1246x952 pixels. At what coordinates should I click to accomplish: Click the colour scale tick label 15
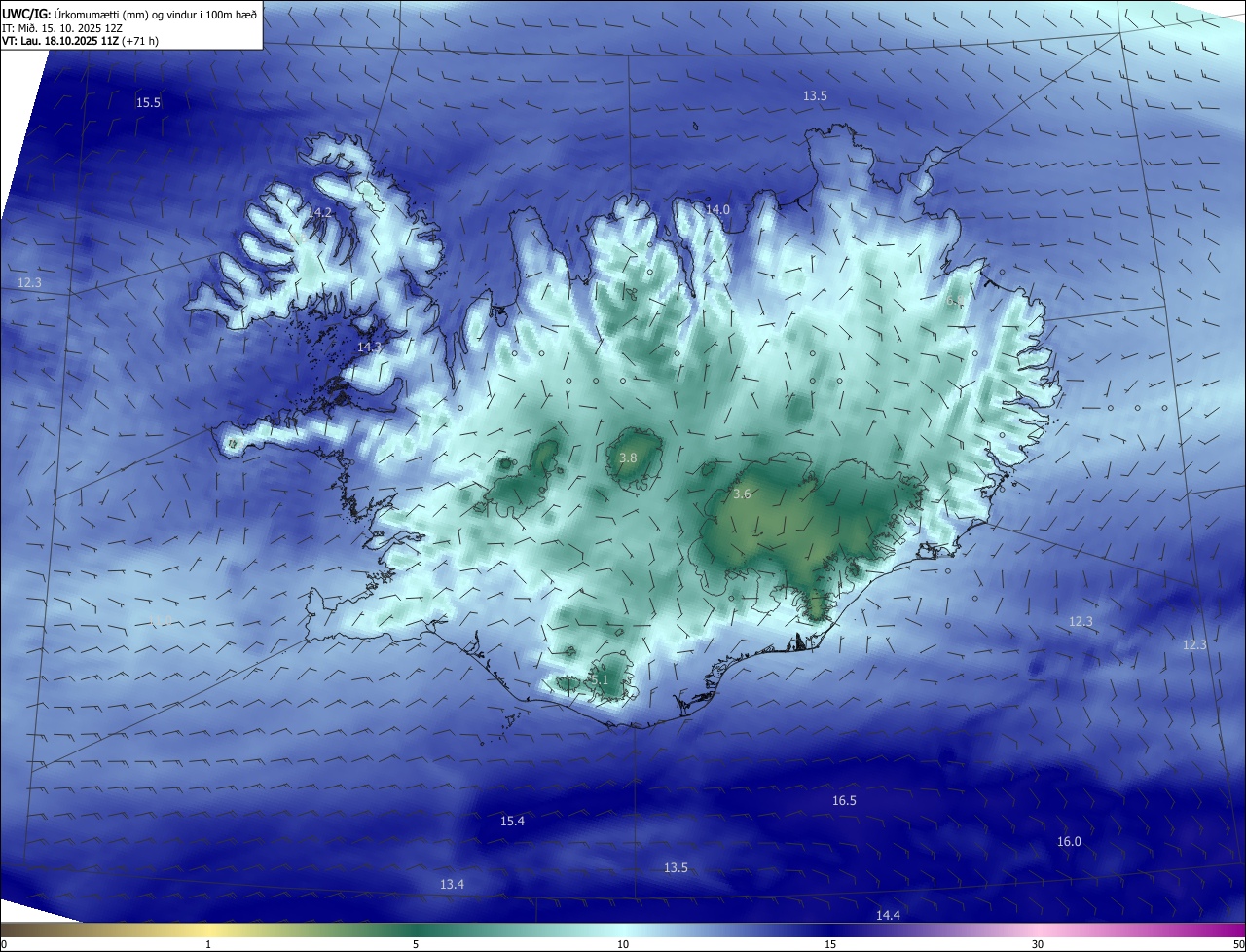tap(830, 944)
